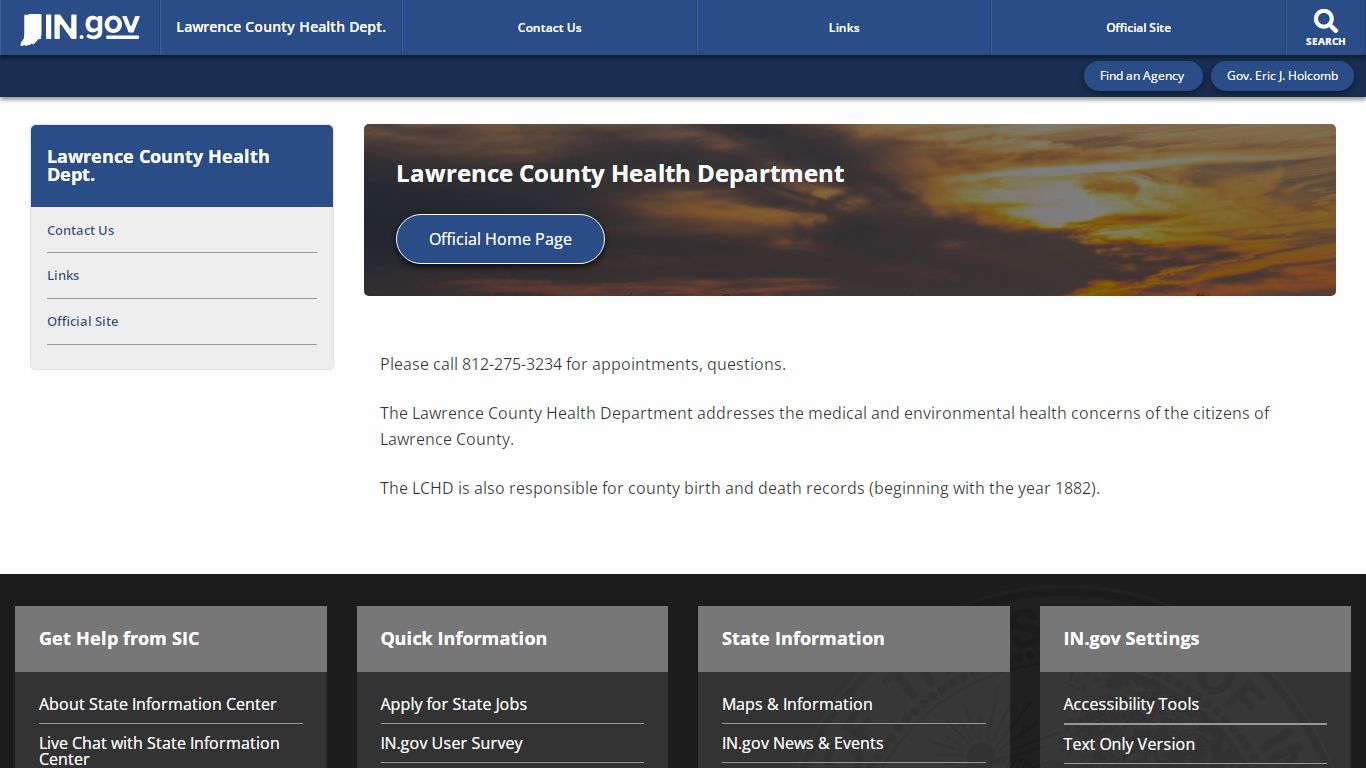Open Gov. Eric J. Holcomb page
This screenshot has width=1366, height=768.
(1283, 75)
